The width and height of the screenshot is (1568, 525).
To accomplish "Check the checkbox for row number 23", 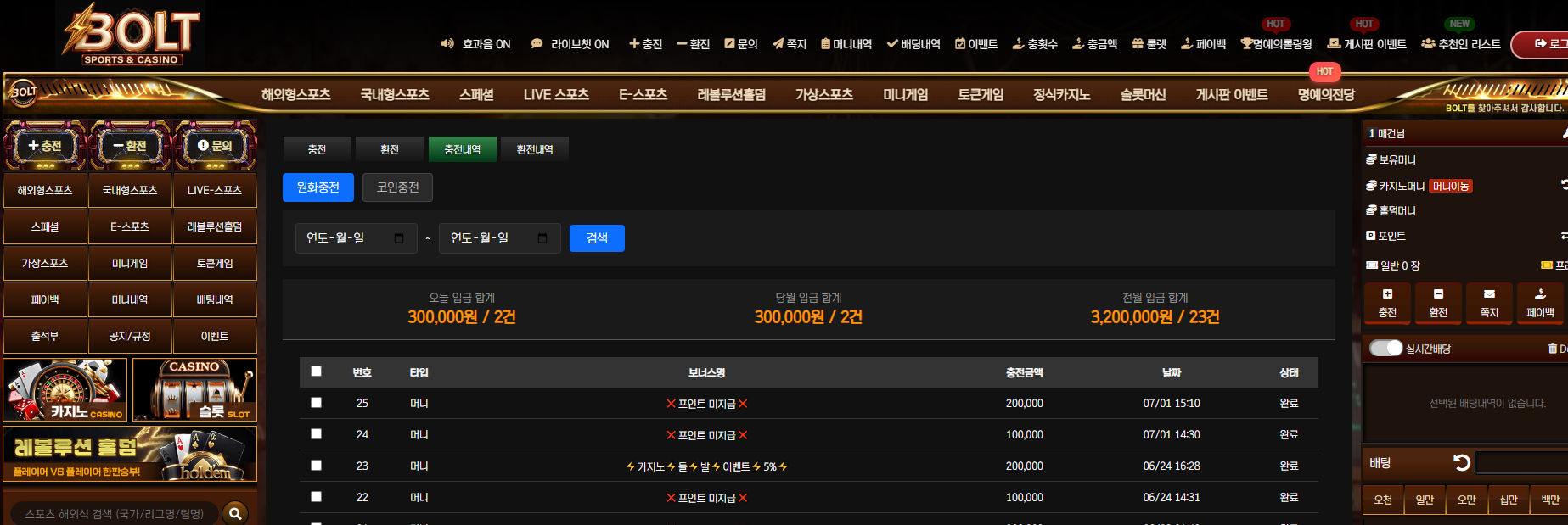I will tap(317, 466).
